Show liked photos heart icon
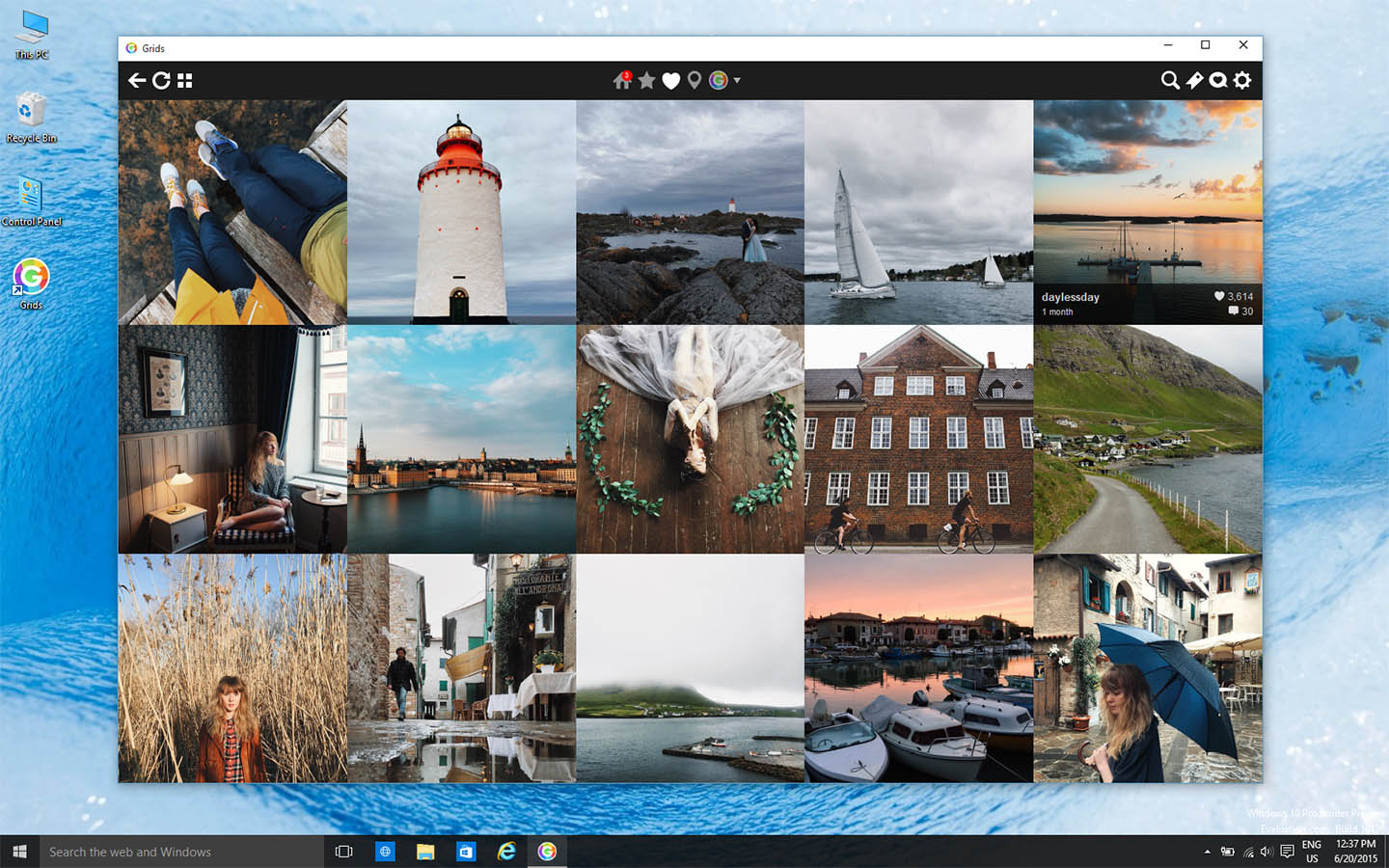 click(671, 81)
